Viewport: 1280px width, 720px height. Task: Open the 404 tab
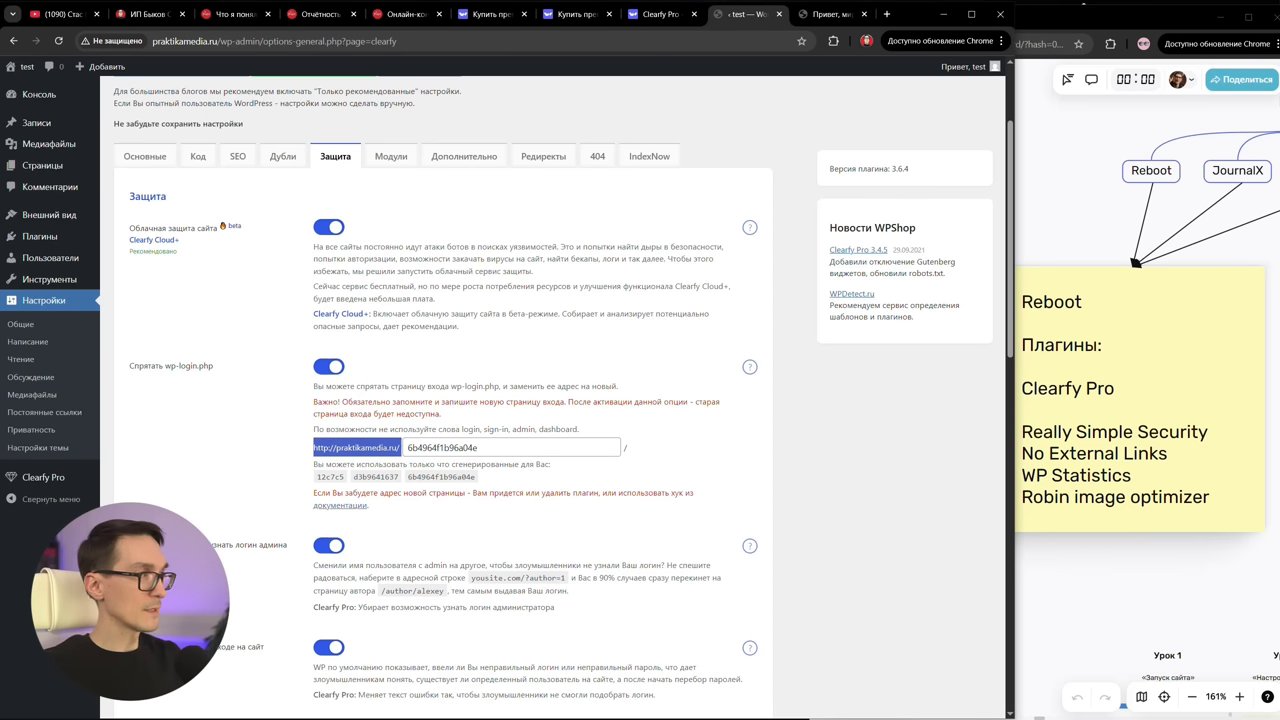[x=597, y=156]
